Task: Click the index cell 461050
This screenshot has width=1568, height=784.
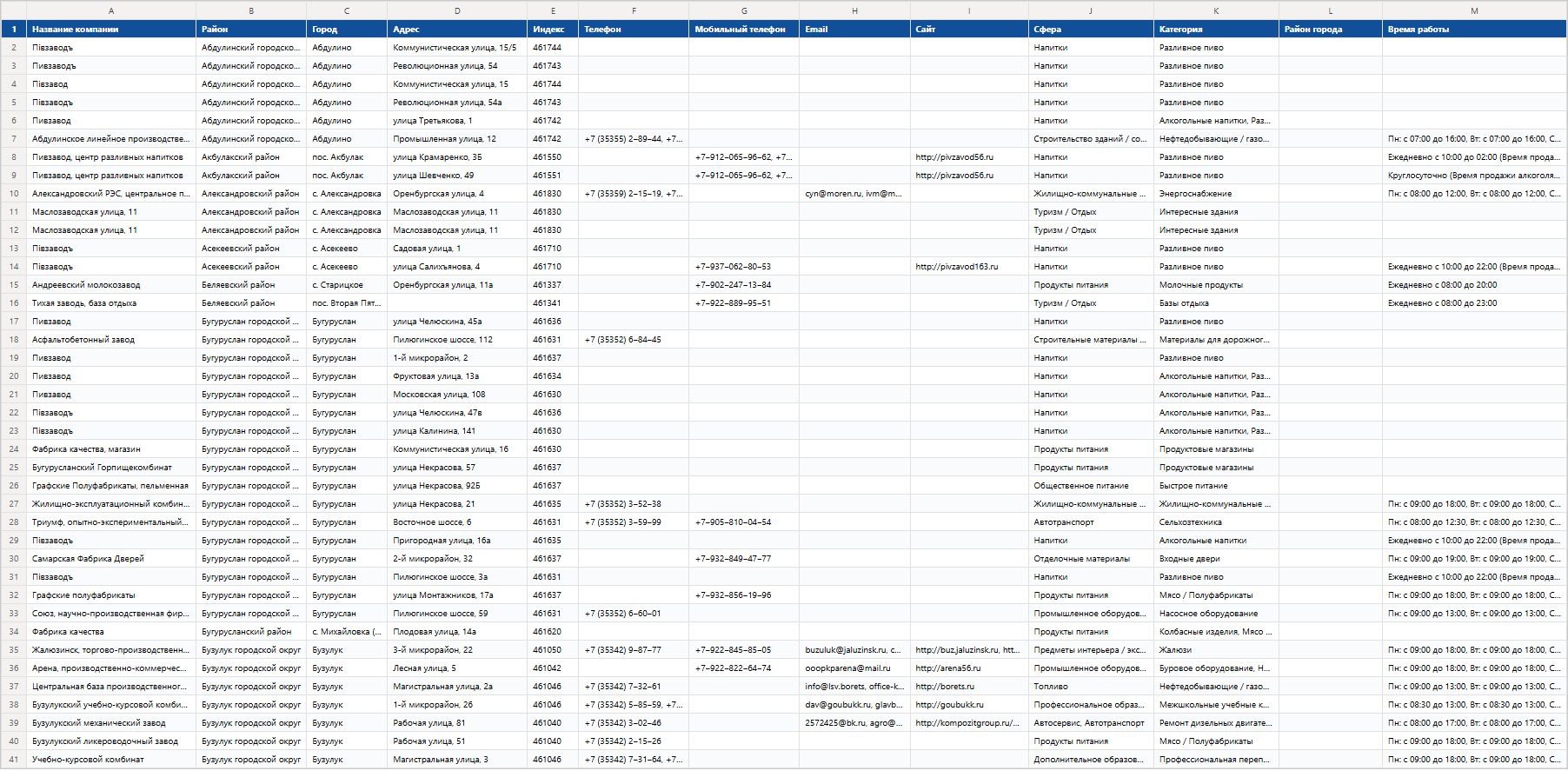Action: (x=553, y=650)
